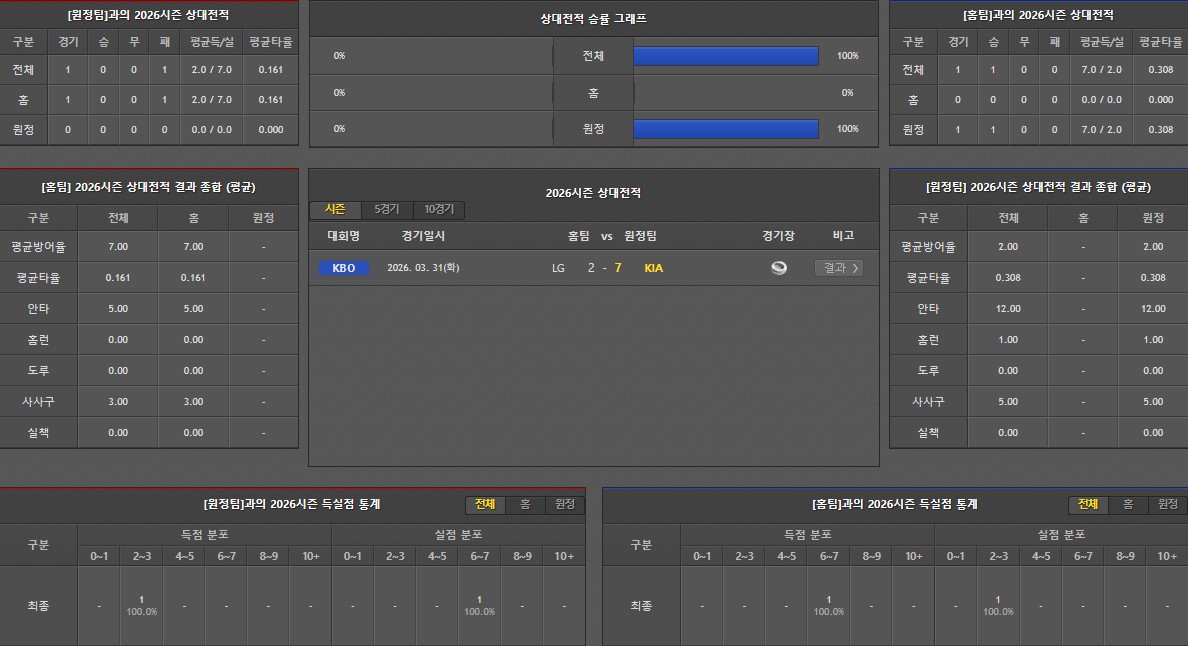
Task: Click the 경기장 column header
Action: 778,236
